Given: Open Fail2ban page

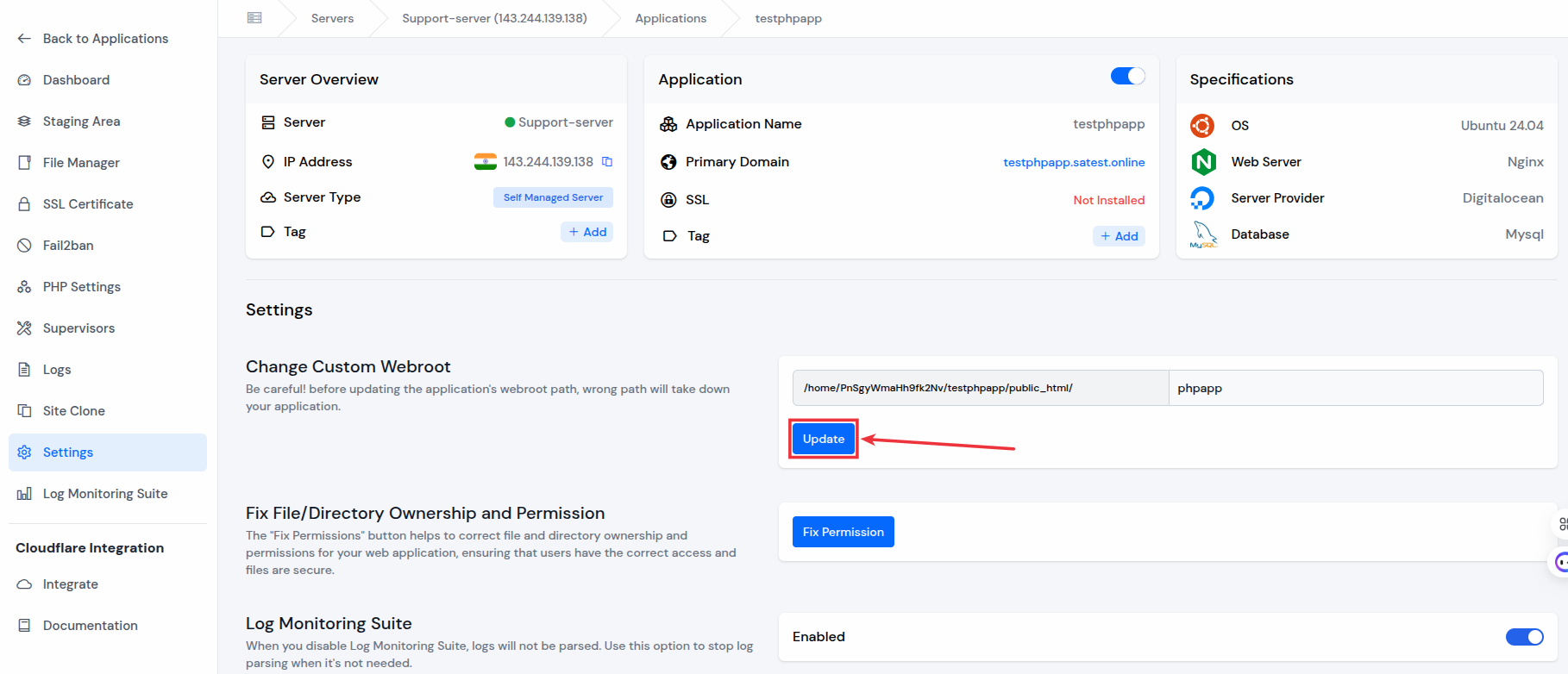Looking at the screenshot, I should 108,246.
